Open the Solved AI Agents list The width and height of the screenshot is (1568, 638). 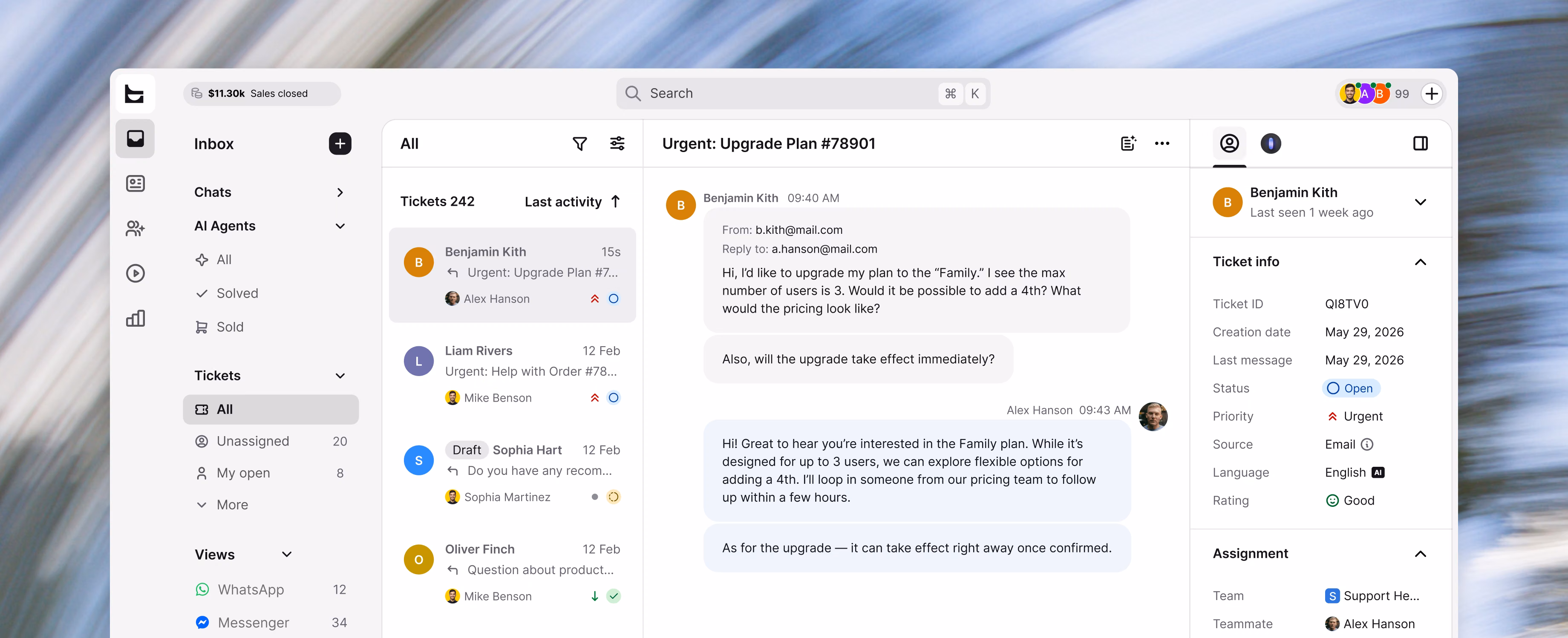pos(271,293)
